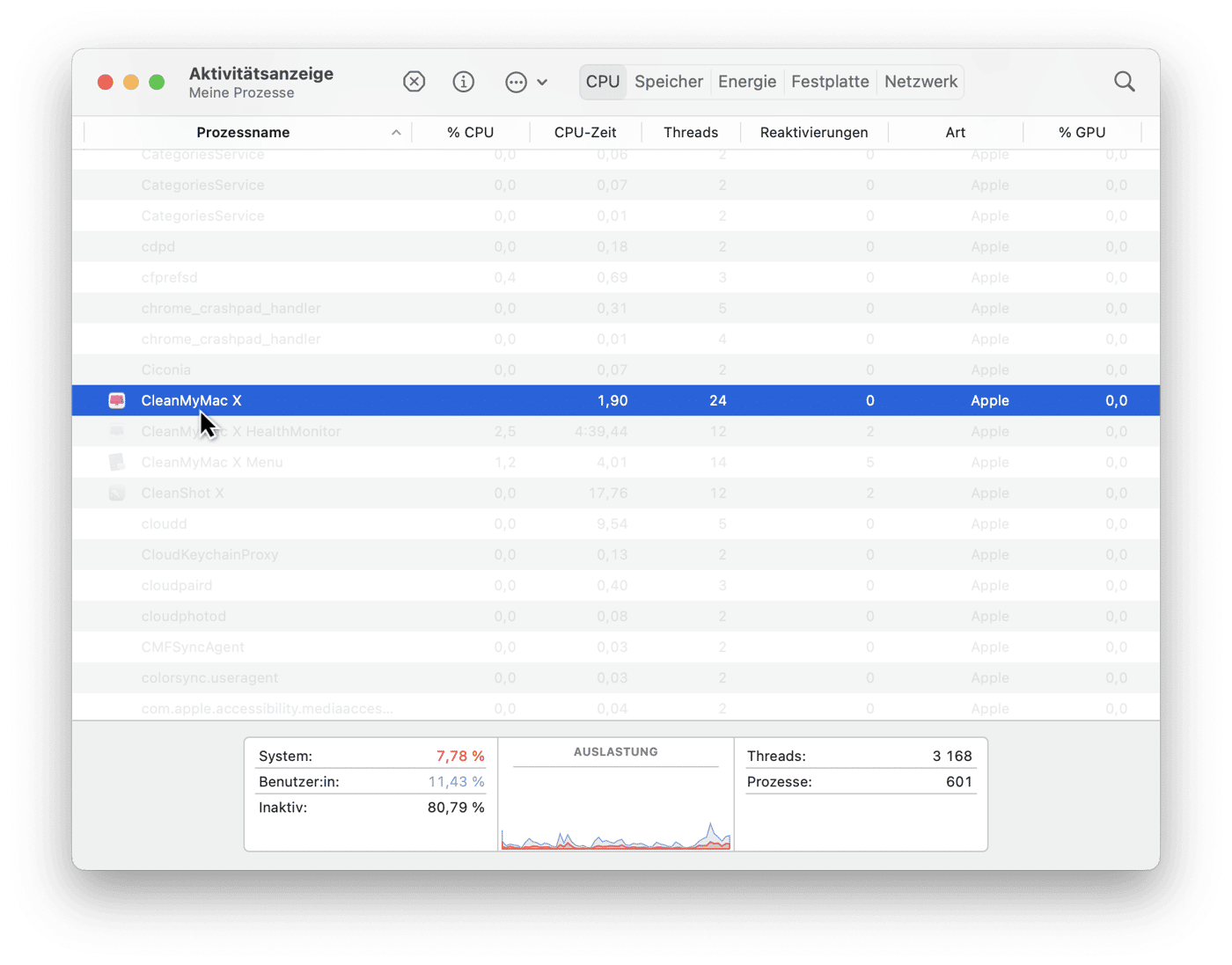Select the cloudpaird process
Screen dimensions: 1232x965
tap(616, 585)
